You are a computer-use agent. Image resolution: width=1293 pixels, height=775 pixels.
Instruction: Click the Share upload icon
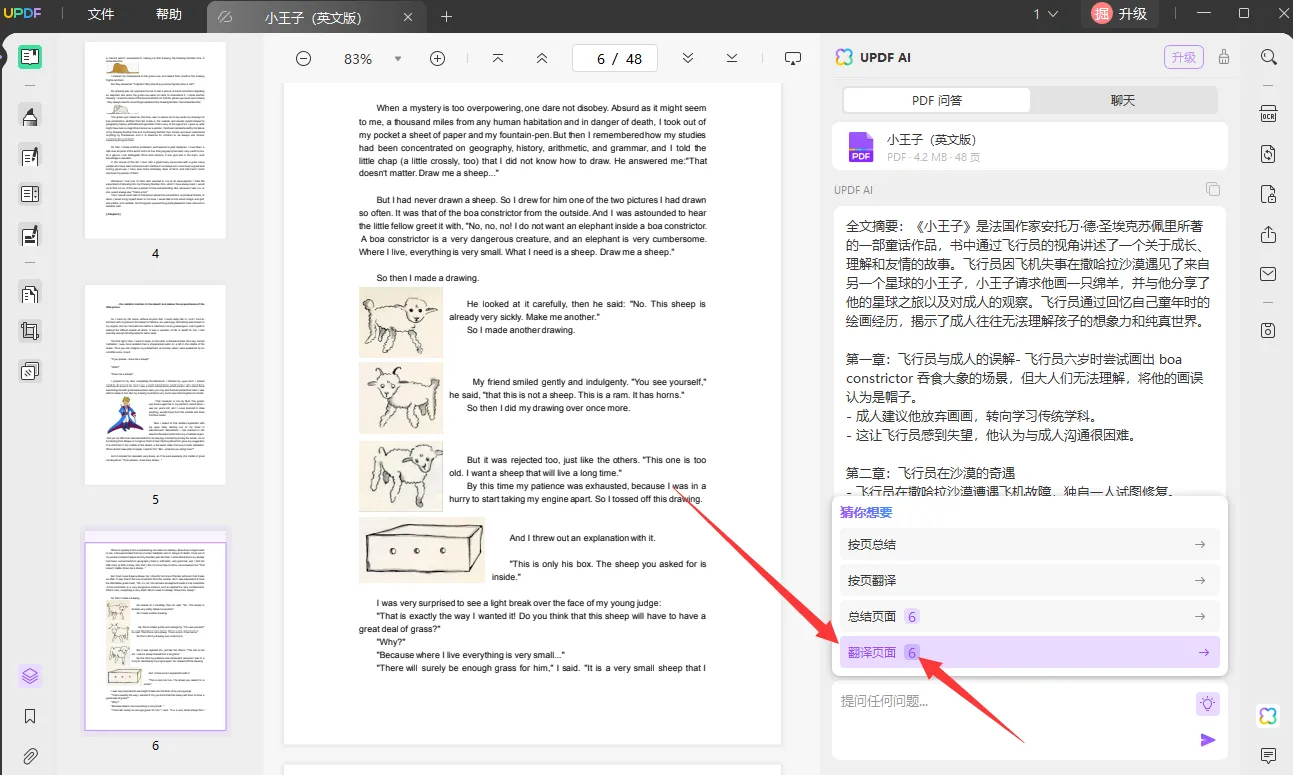click(x=1269, y=234)
